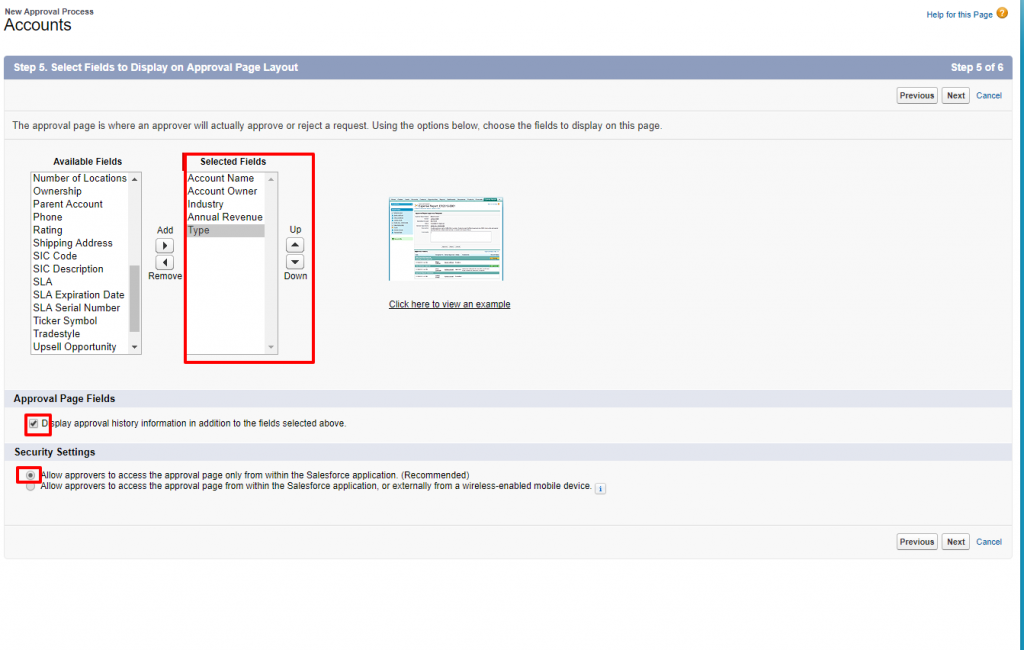Move selected field Down with arrow

point(295,262)
